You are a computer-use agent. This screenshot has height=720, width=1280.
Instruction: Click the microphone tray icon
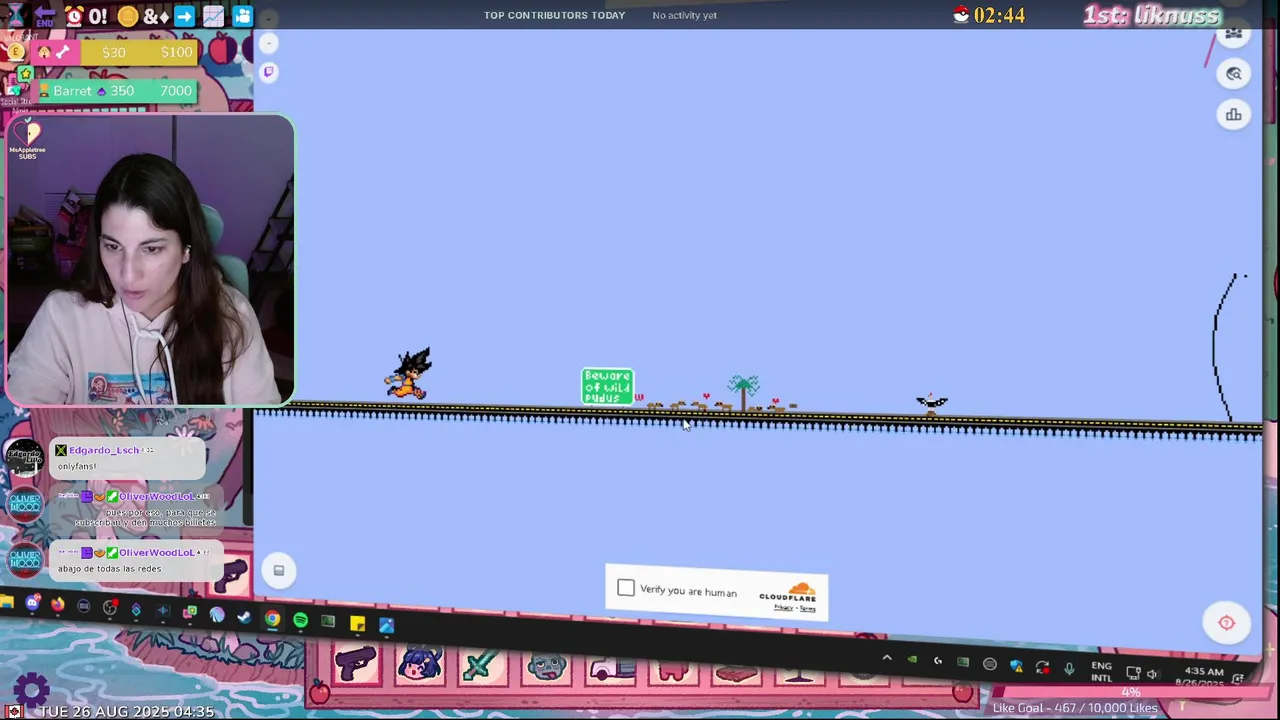pyautogui.click(x=1069, y=668)
